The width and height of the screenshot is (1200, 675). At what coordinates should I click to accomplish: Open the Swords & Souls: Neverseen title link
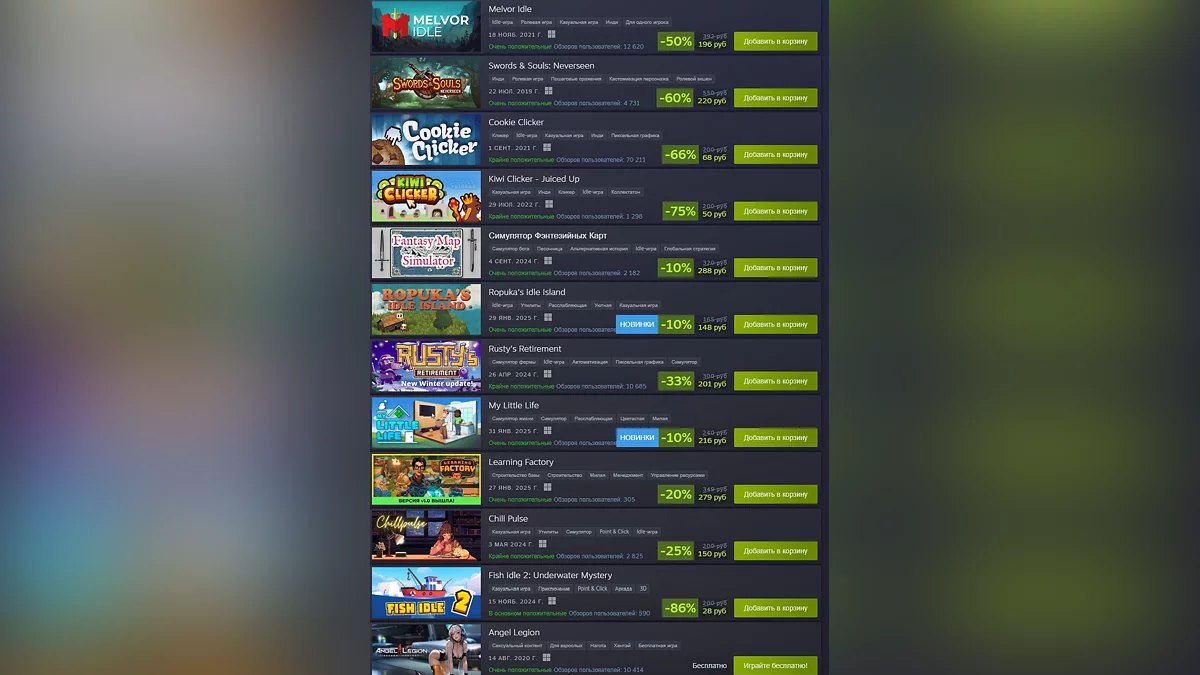point(552,66)
